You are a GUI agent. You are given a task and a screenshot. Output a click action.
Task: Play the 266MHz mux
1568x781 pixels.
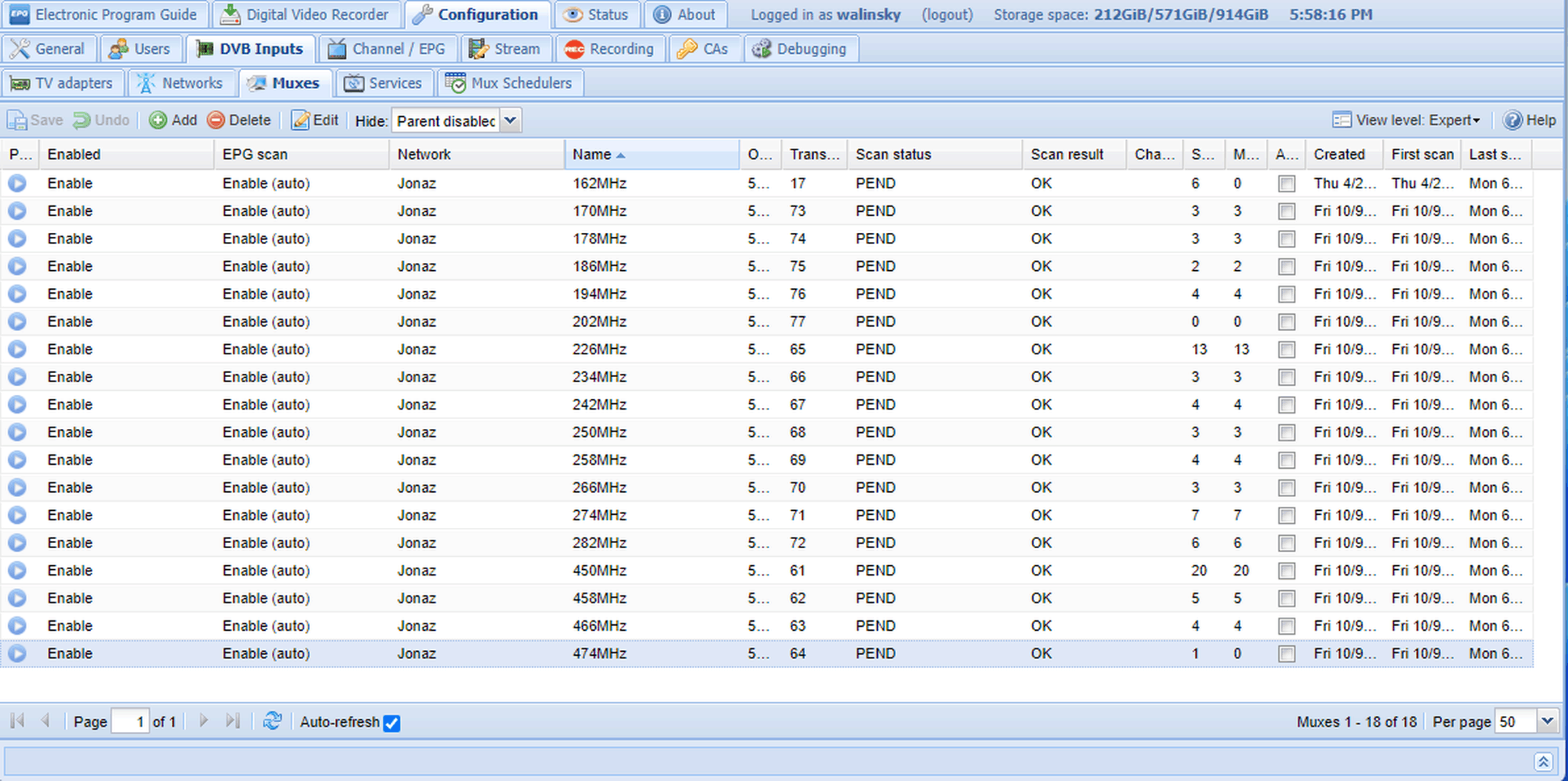click(17, 488)
